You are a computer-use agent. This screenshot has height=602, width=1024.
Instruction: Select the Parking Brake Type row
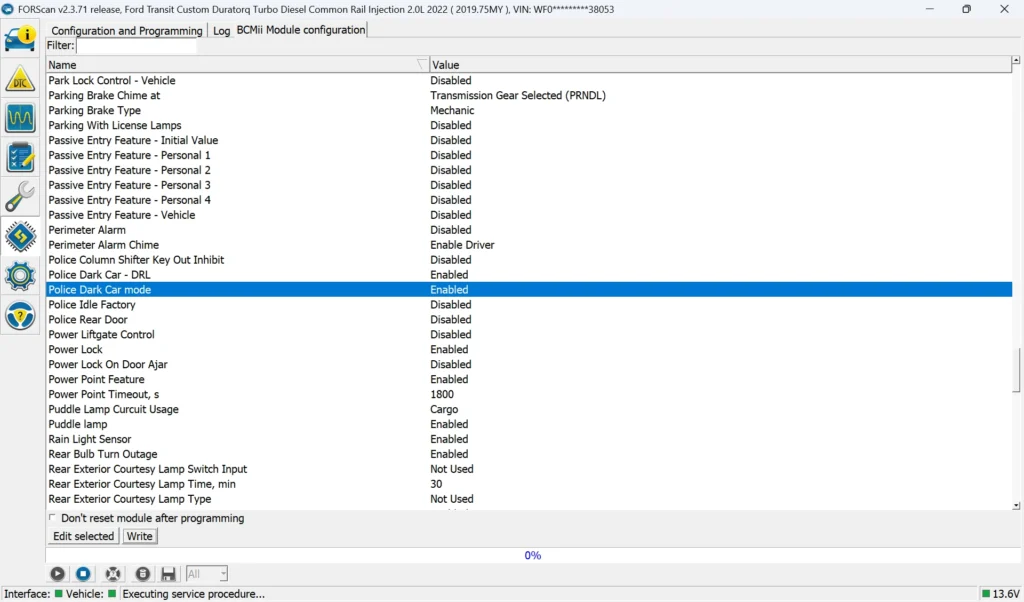529,110
